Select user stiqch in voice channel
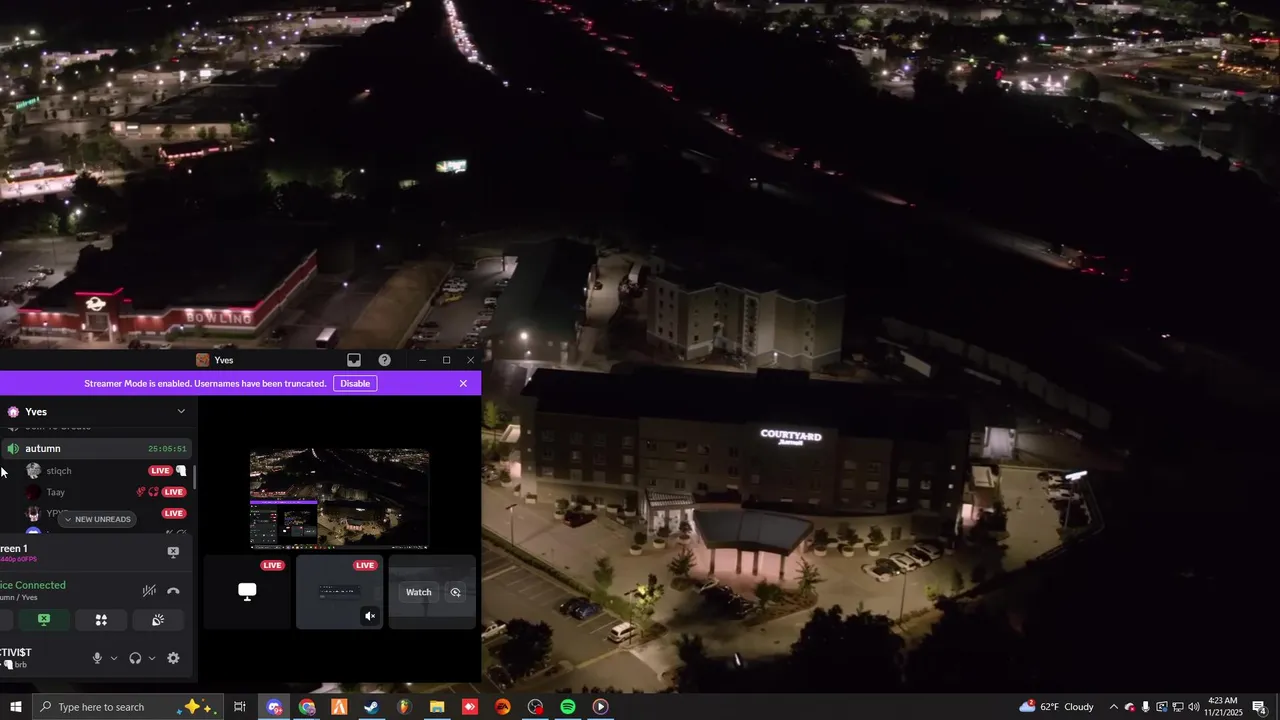This screenshot has height=720, width=1280. 59,471
